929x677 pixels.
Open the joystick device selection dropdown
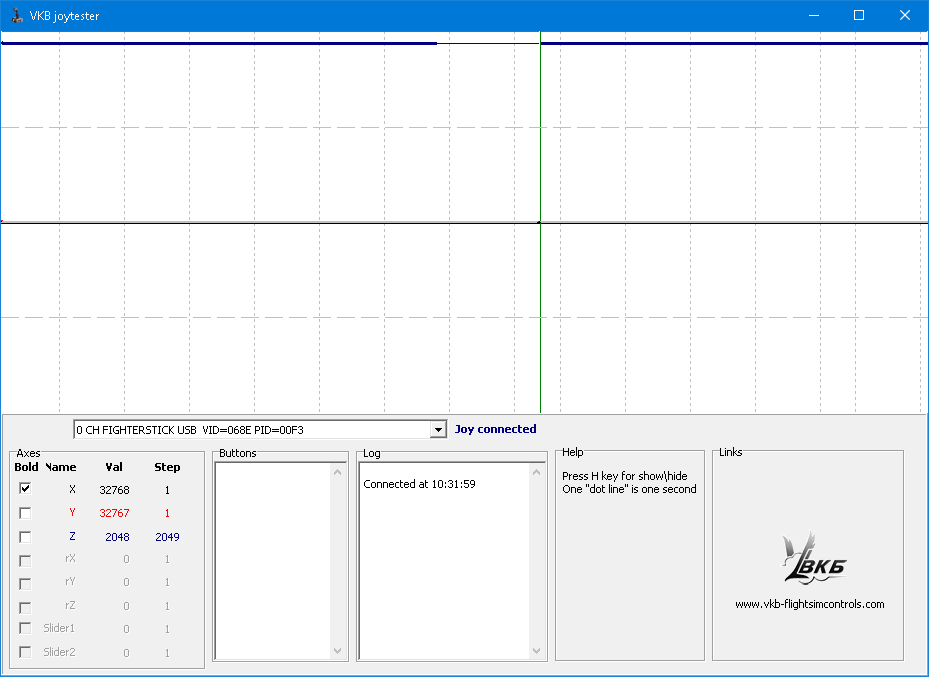(x=437, y=429)
